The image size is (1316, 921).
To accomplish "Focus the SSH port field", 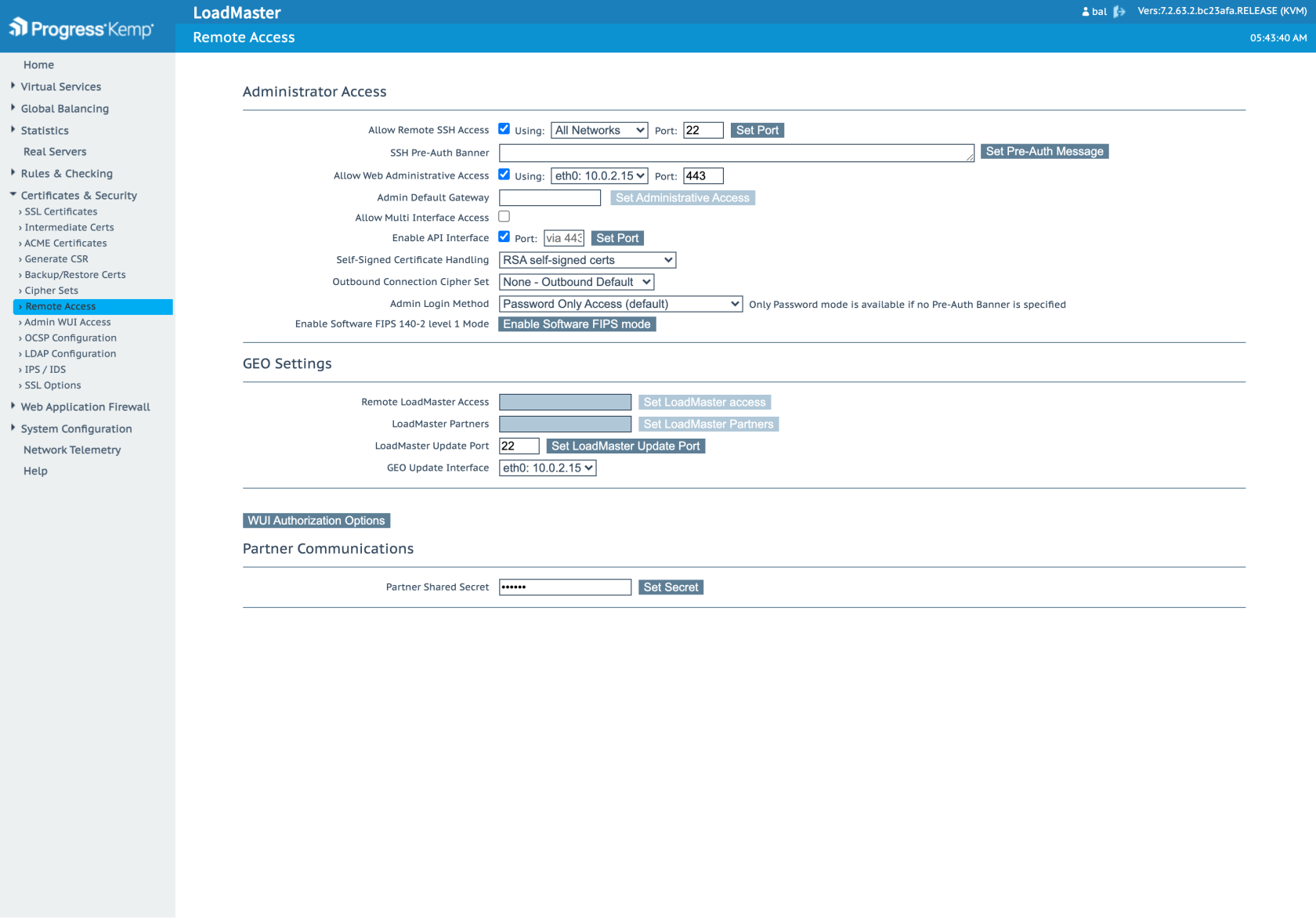I will pos(703,131).
